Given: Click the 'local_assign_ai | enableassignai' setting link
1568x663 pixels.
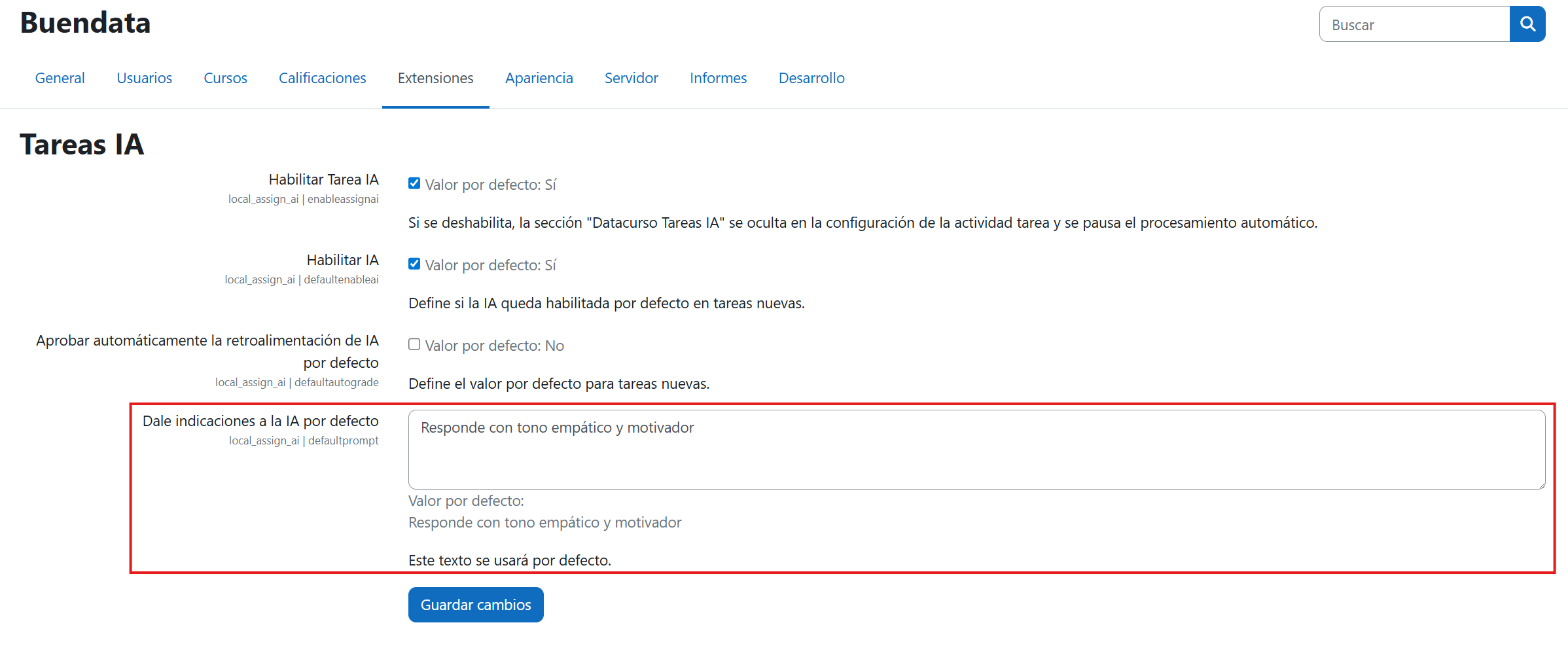Looking at the screenshot, I should pos(304,199).
